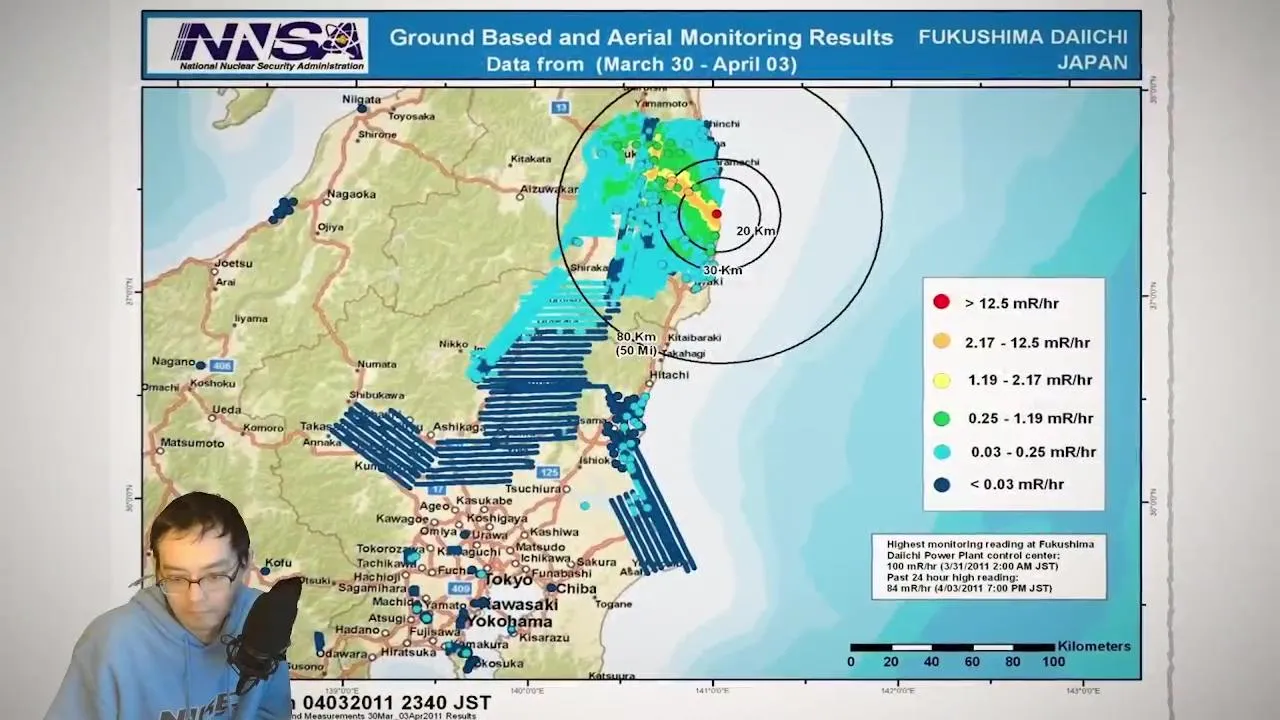Click the 'Shibukawa' city label
The image size is (1280, 720).
coord(377,394)
